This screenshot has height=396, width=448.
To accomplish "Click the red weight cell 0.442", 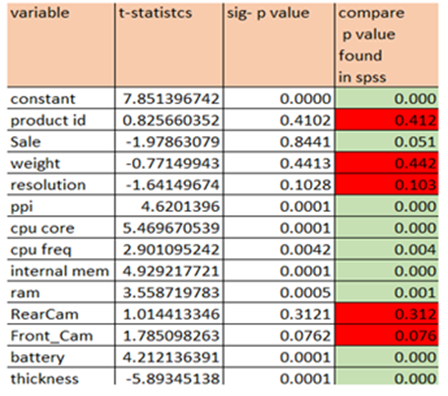I will pyautogui.click(x=387, y=163).
